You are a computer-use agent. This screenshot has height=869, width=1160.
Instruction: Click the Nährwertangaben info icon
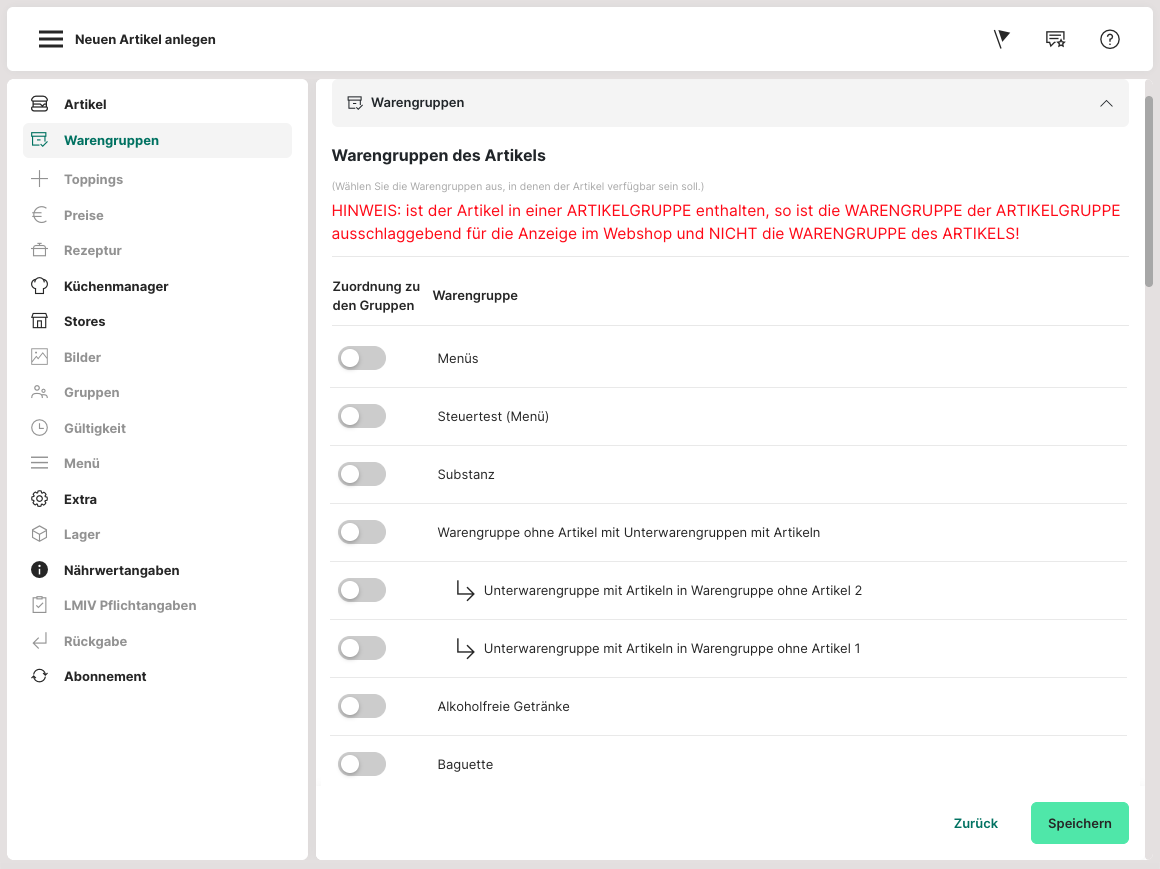(x=39, y=570)
